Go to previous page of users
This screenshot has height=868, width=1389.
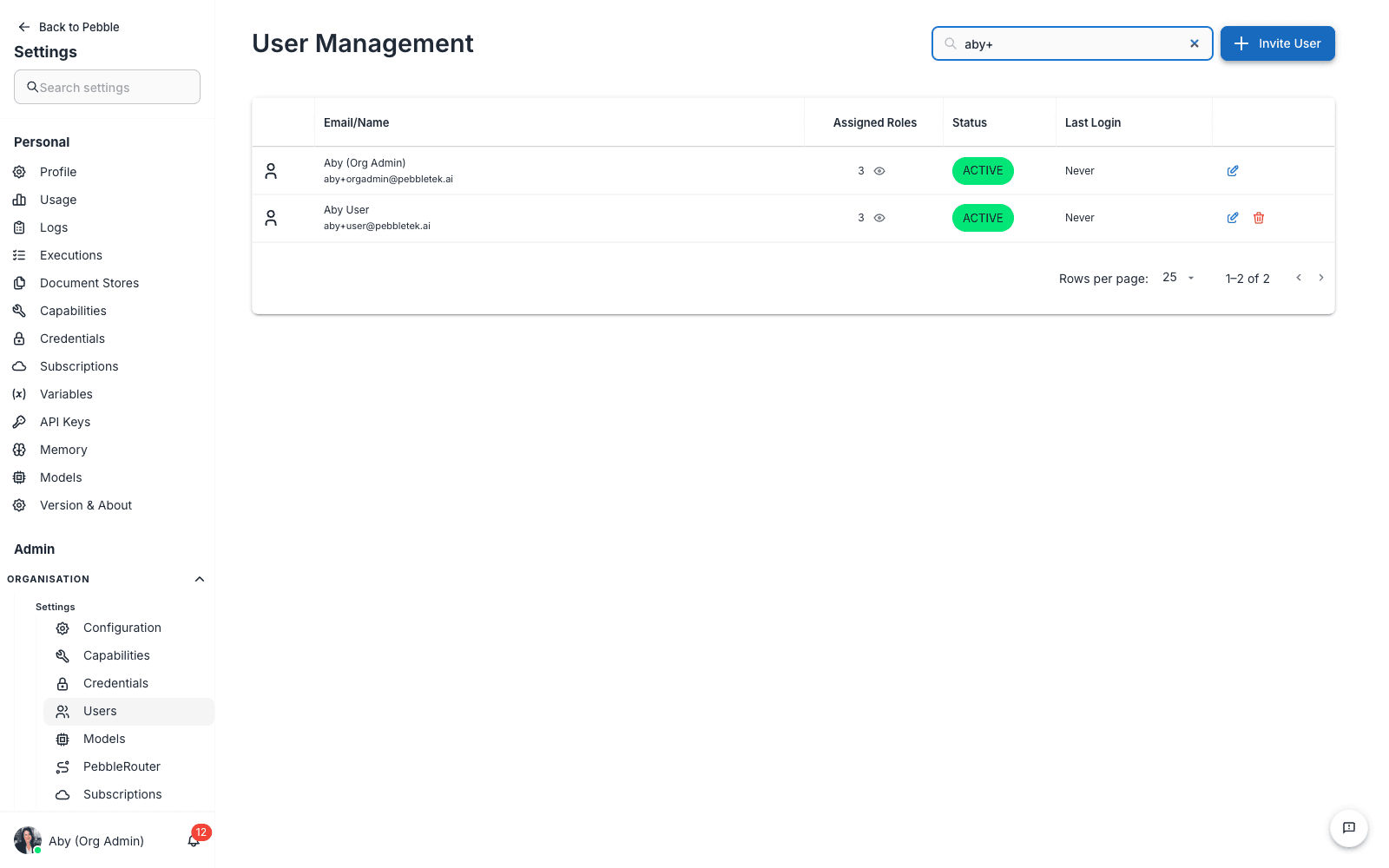[x=1299, y=278]
